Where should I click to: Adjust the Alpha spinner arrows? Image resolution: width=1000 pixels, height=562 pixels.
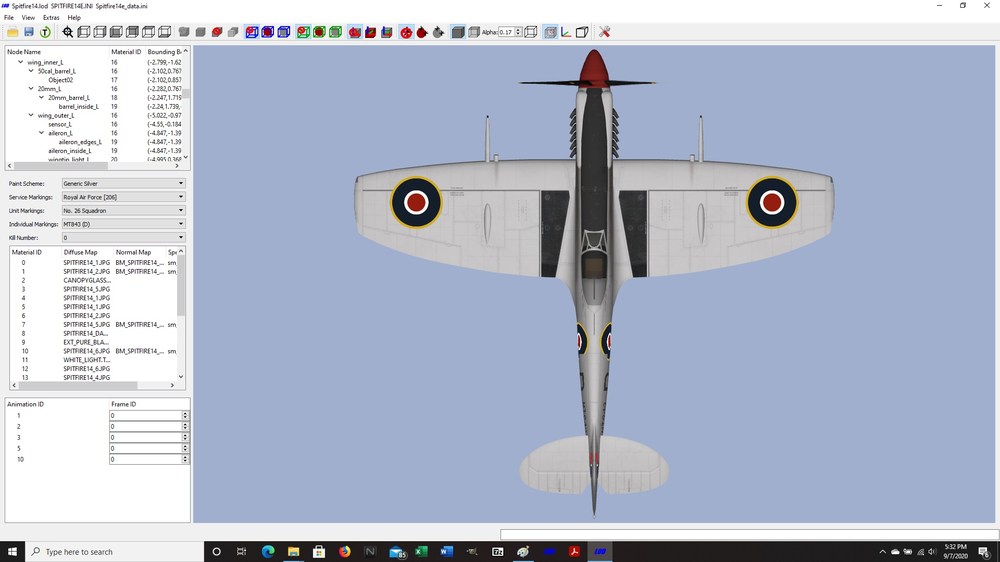point(518,32)
